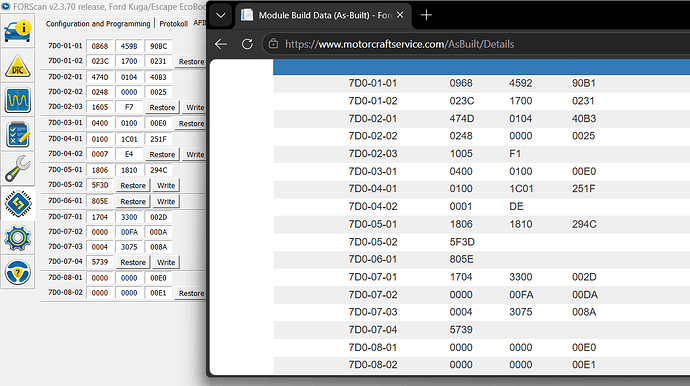Select web value 00FA in 7D0-07-02
The image size is (690, 386).
[x=521, y=294]
